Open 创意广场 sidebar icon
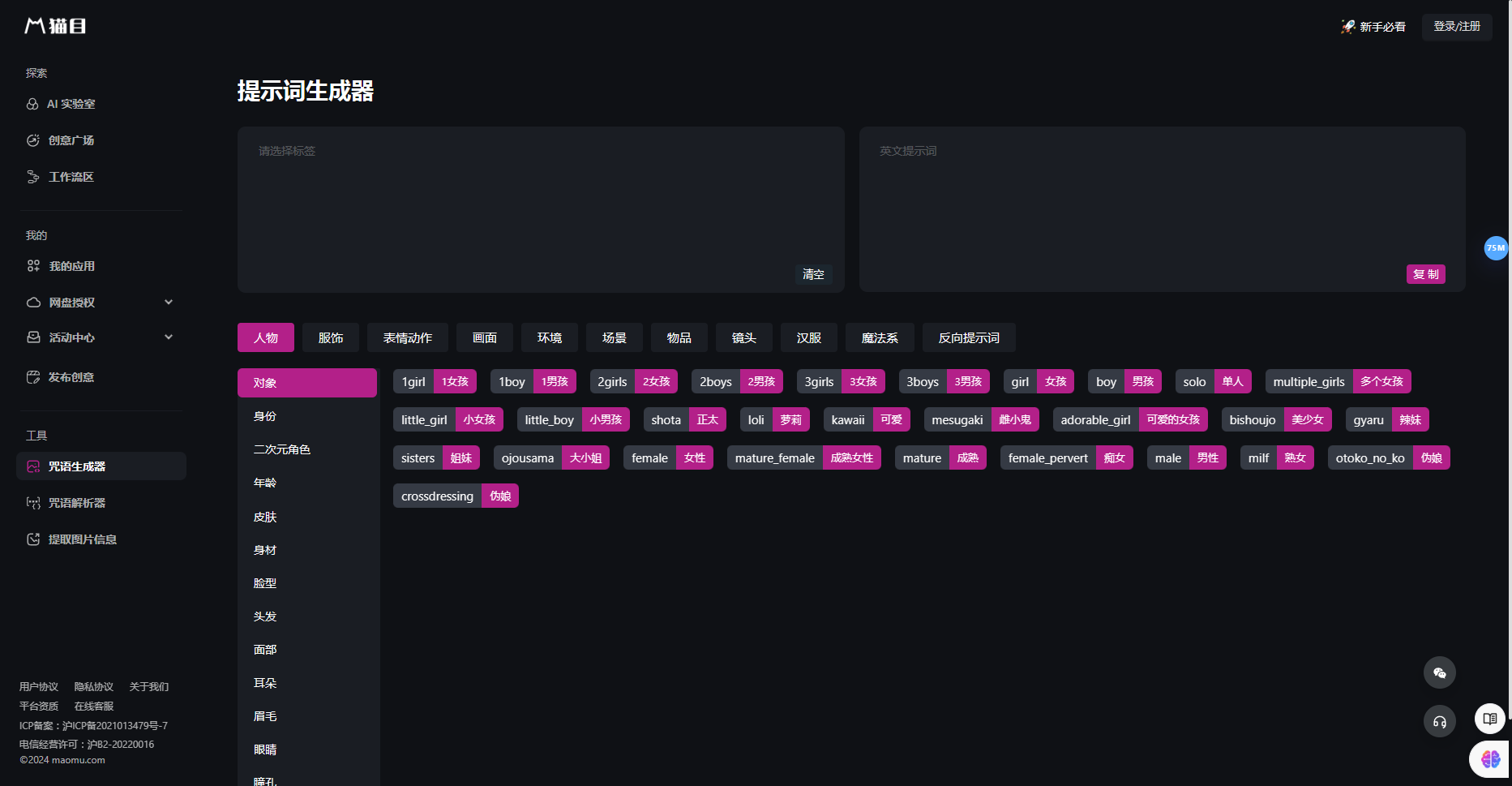 [33, 140]
